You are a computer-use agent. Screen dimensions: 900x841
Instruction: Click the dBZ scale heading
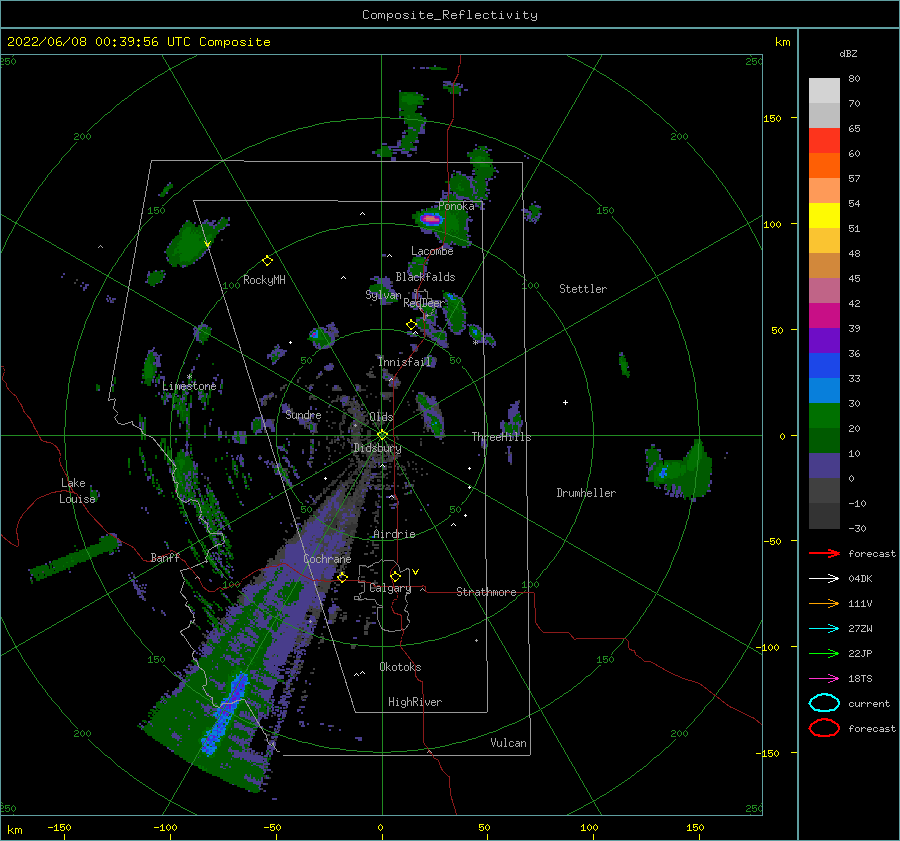pyautogui.click(x=848, y=54)
